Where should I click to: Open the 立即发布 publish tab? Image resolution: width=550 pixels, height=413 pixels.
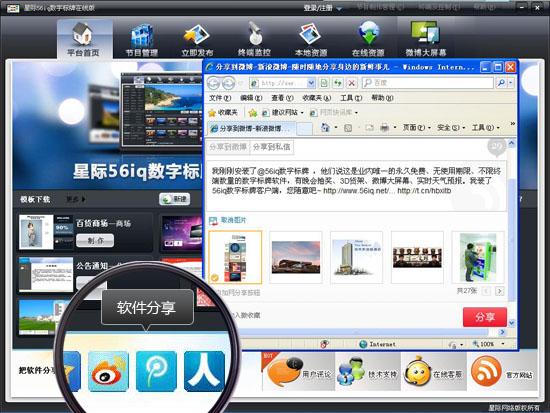[197, 39]
